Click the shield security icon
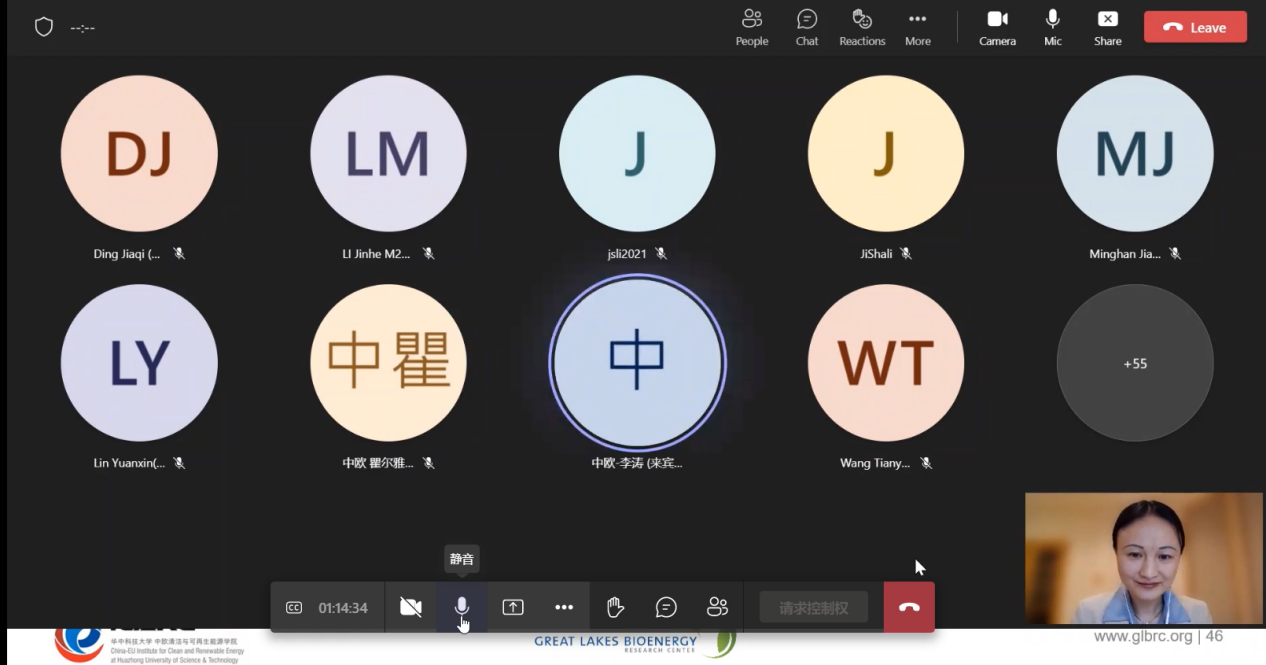Screen dimensions: 1266x665 (x=44, y=27)
